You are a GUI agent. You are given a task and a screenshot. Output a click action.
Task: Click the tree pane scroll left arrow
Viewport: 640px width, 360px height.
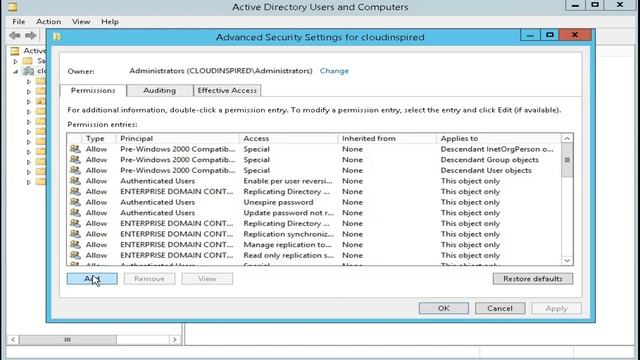13,340
